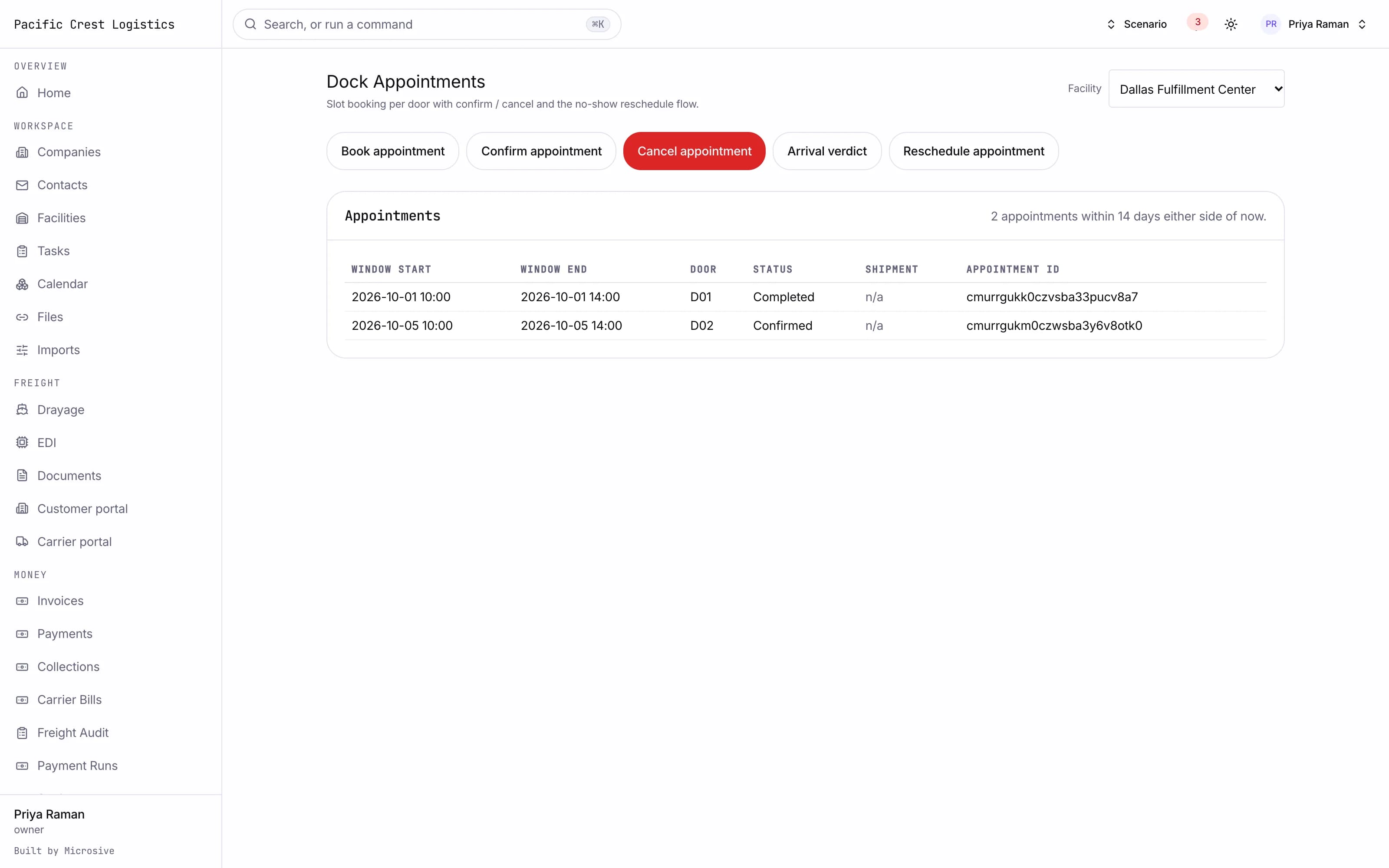Open the Drayage sidebar icon
The image size is (1389, 868).
22,410
